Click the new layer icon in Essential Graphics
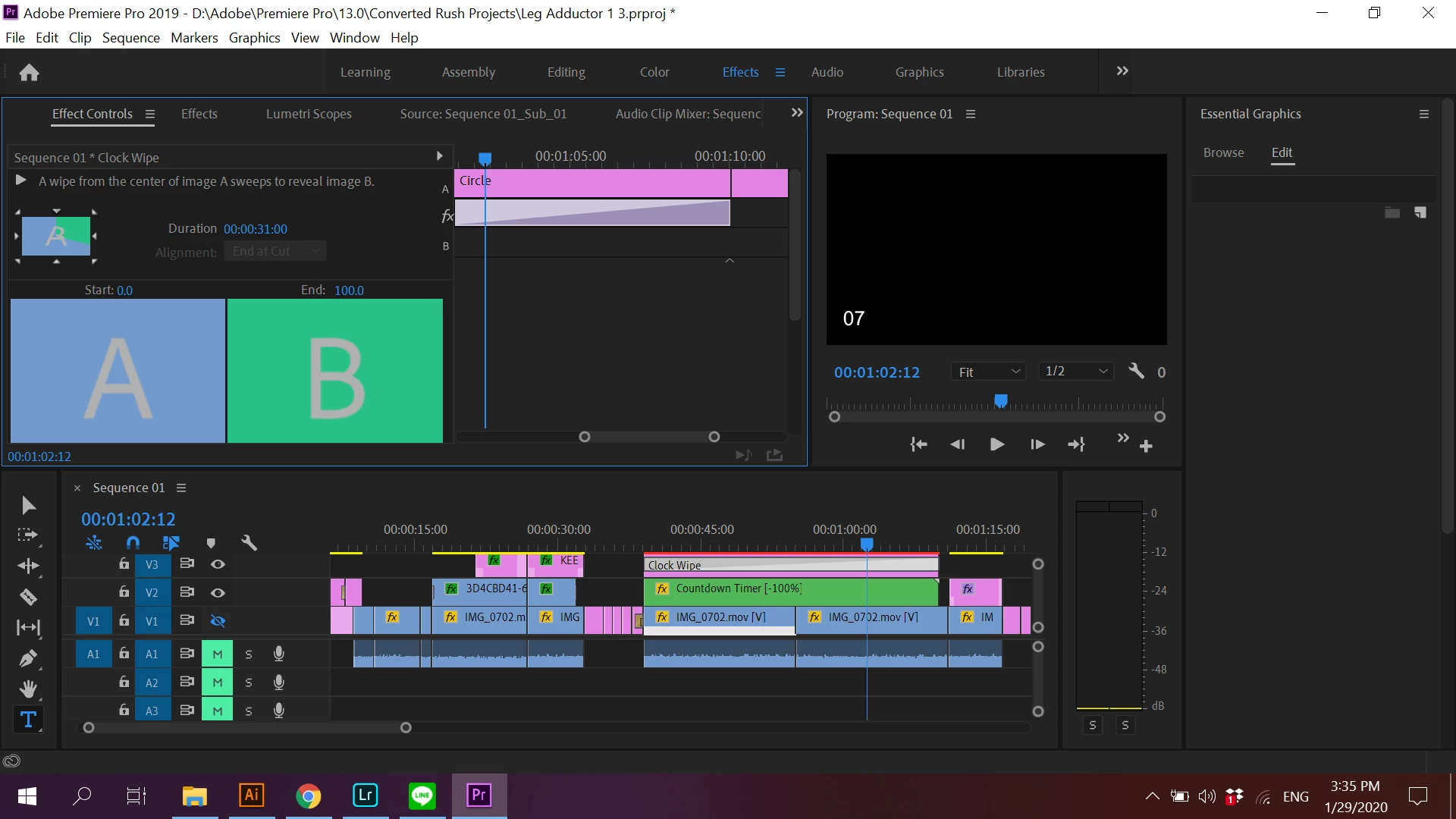Viewport: 1456px width, 819px height. (1420, 213)
